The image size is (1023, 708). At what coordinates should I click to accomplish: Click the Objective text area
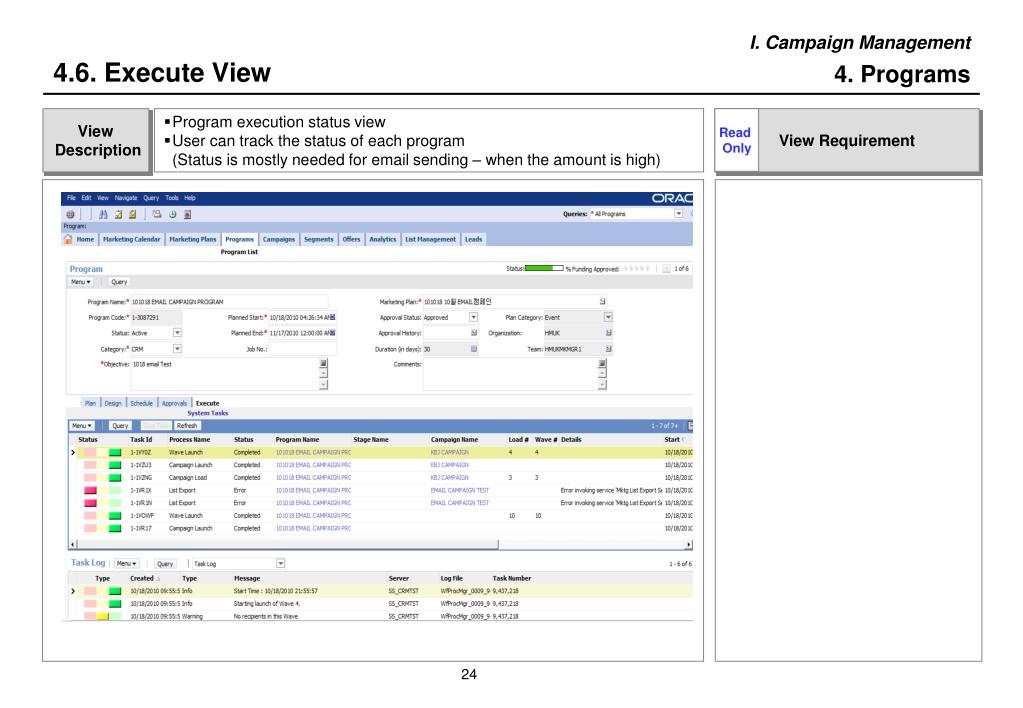click(x=225, y=374)
